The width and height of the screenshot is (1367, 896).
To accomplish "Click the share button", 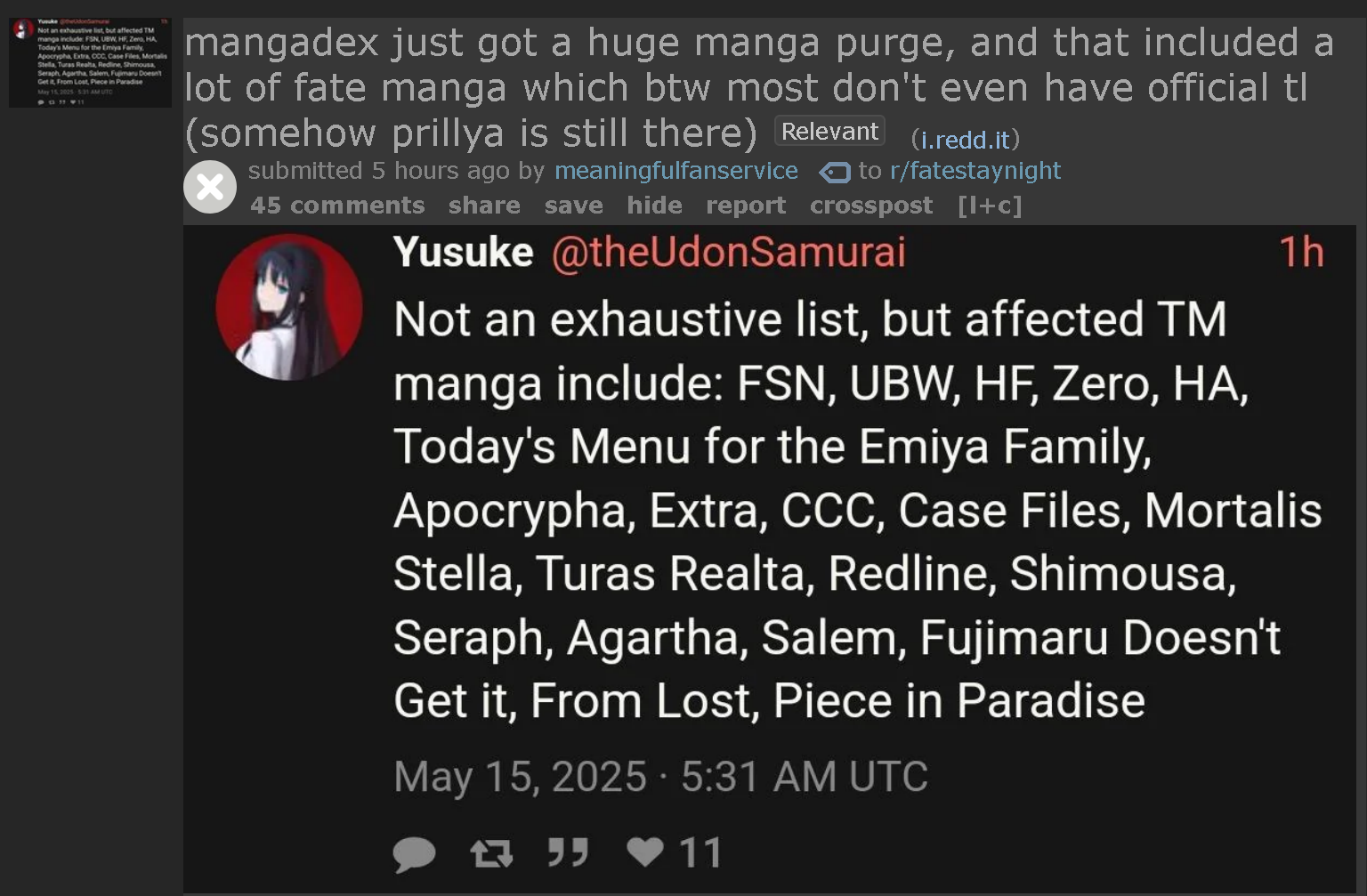I will [484, 206].
